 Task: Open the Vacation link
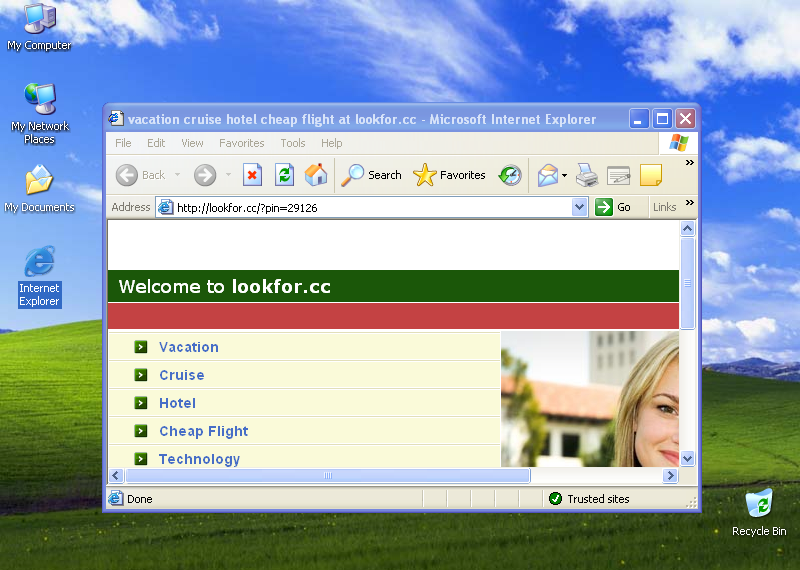pyautogui.click(x=189, y=347)
